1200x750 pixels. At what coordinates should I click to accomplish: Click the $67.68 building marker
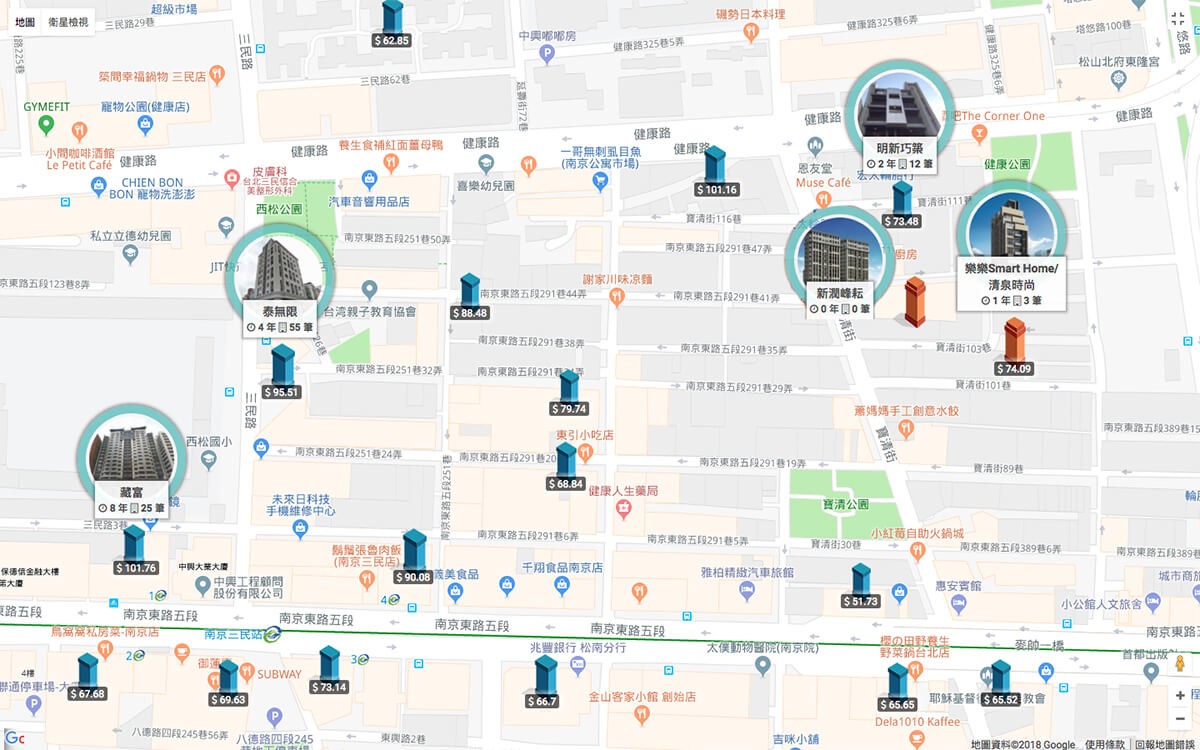(x=88, y=677)
